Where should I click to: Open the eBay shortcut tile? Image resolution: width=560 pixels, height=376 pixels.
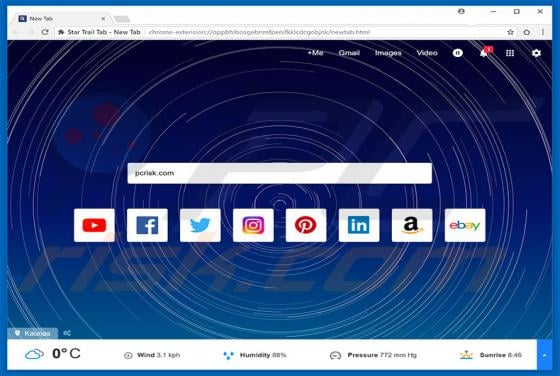(465, 225)
